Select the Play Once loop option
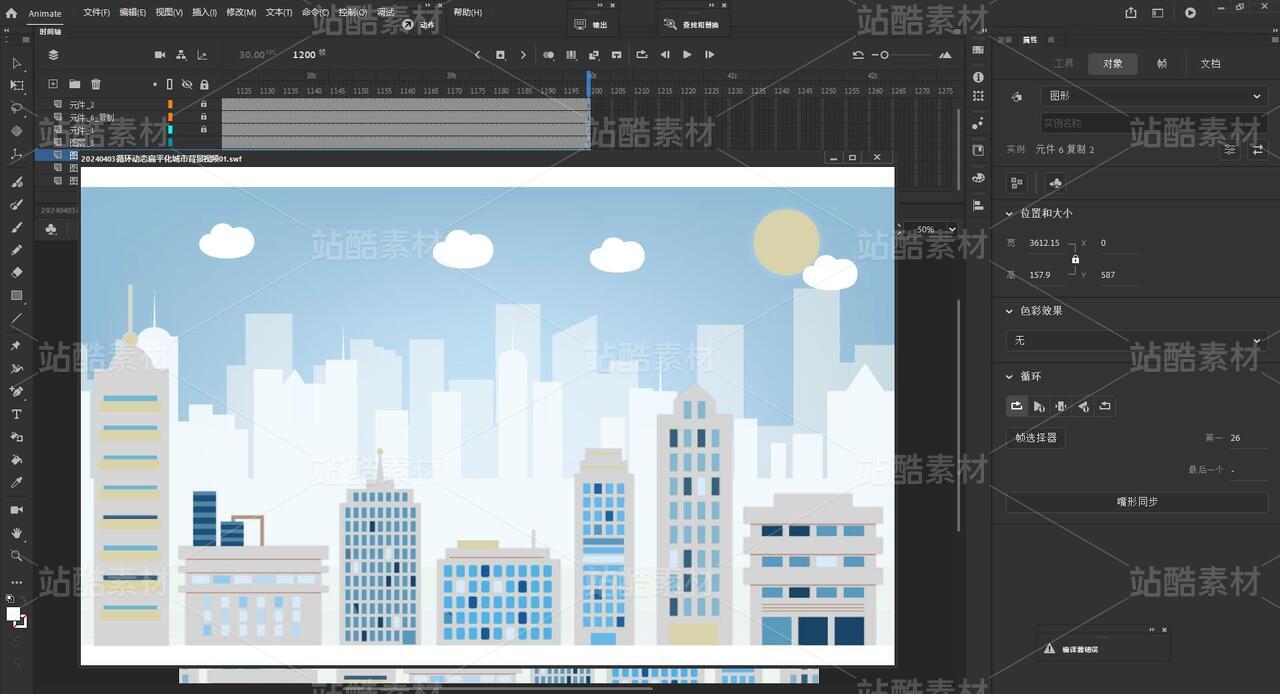Screen dimensions: 1280x694 coord(1039,406)
